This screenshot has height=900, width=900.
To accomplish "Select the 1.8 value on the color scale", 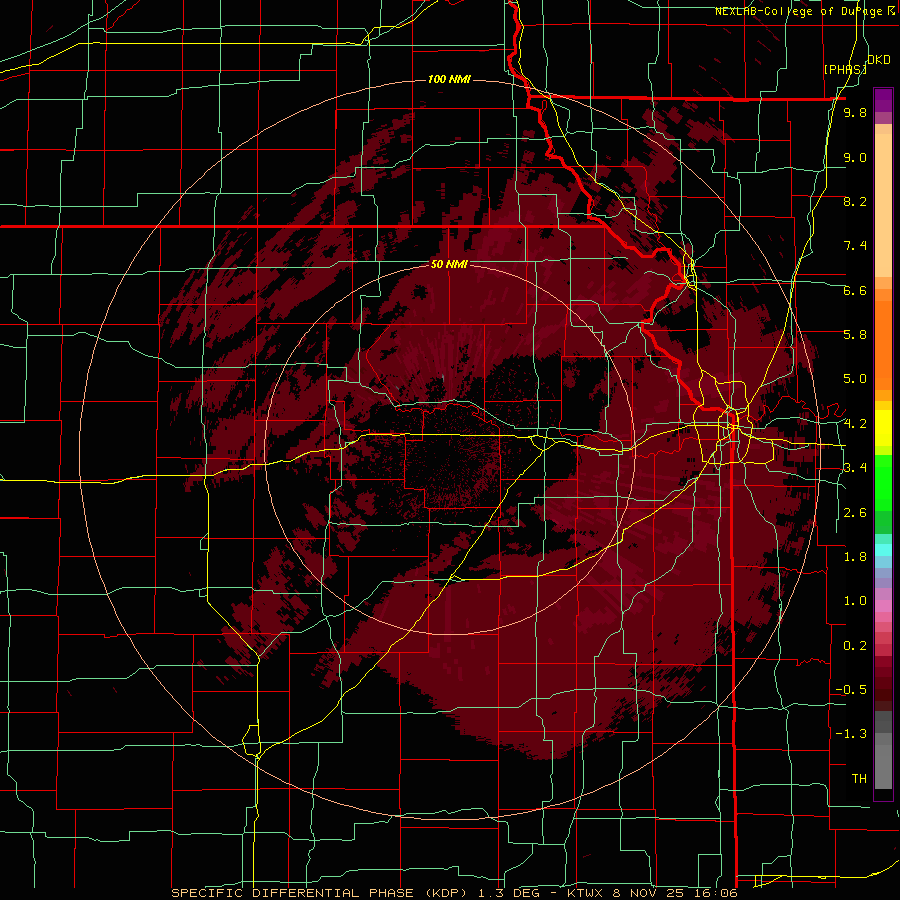I will pyautogui.click(x=855, y=557).
